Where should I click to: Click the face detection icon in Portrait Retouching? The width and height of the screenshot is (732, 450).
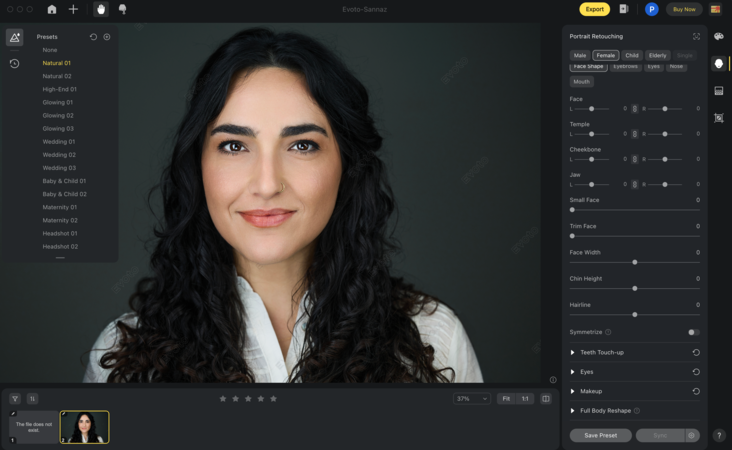tap(696, 36)
